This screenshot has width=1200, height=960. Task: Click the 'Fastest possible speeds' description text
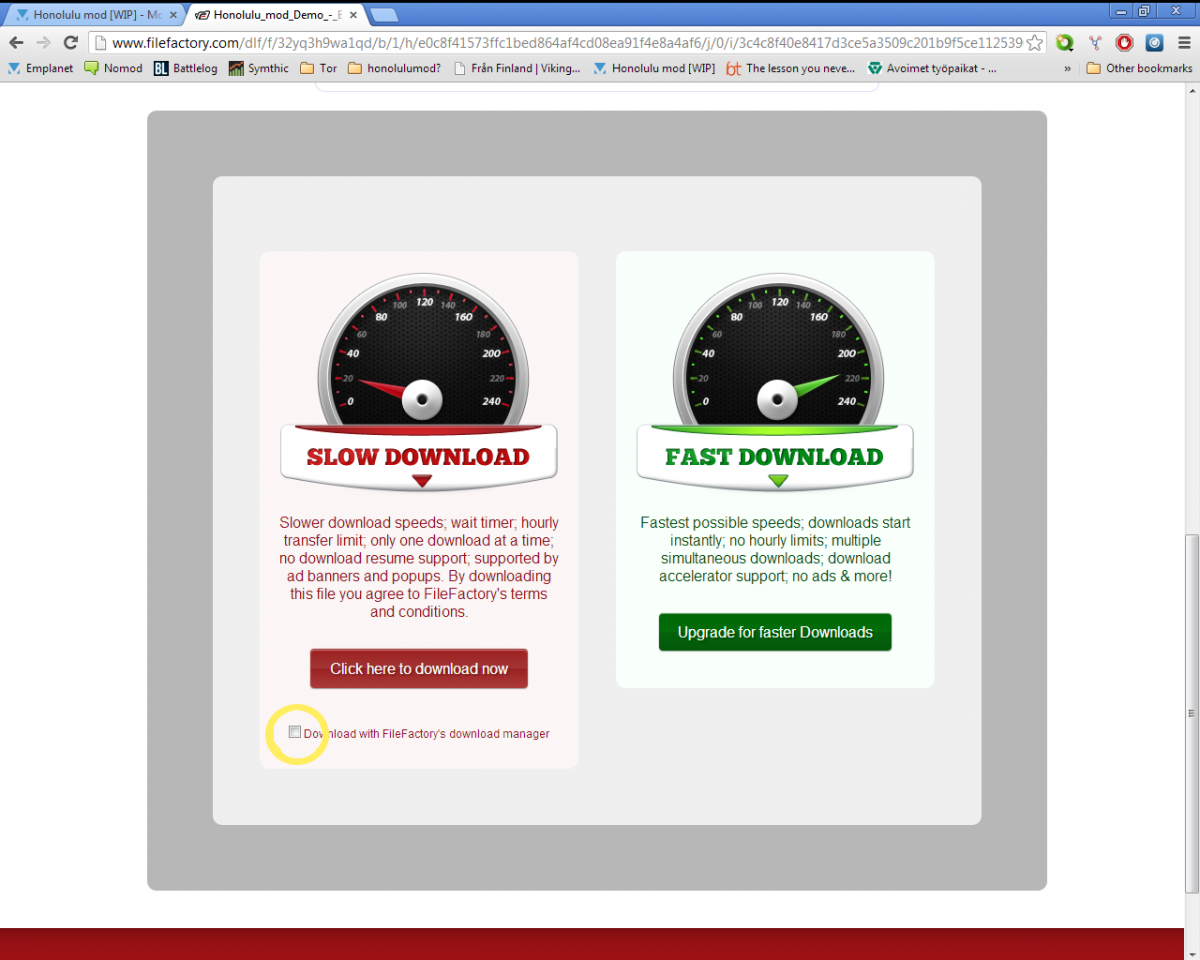coord(775,550)
